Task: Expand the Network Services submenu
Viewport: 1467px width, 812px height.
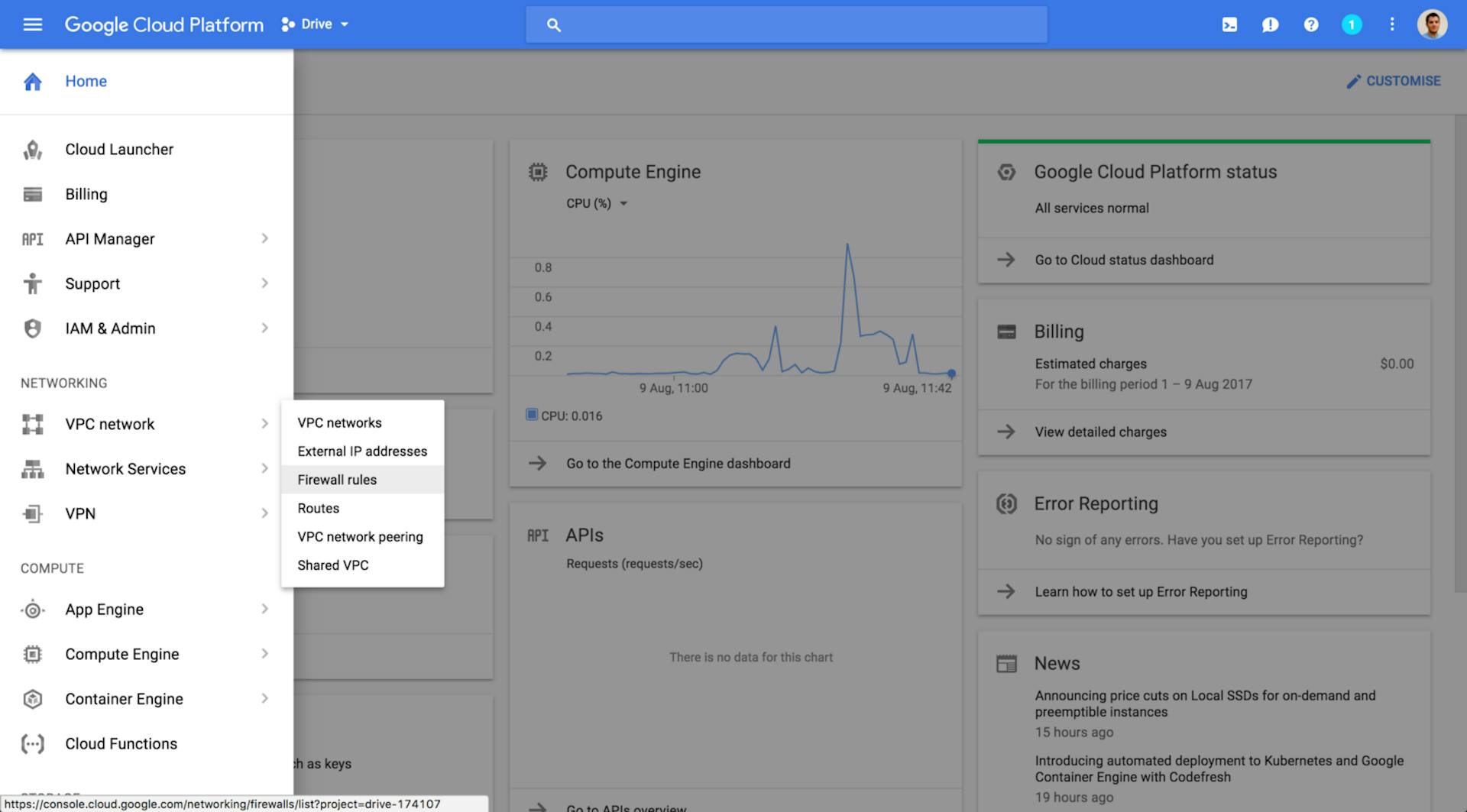Action: click(x=125, y=468)
